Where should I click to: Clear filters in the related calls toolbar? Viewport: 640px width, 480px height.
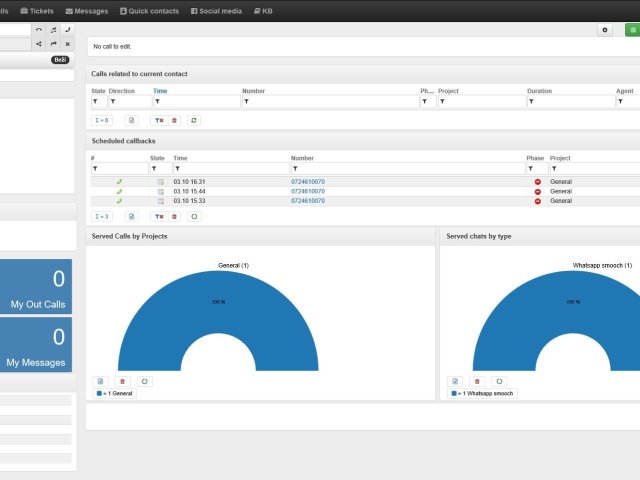(158, 120)
